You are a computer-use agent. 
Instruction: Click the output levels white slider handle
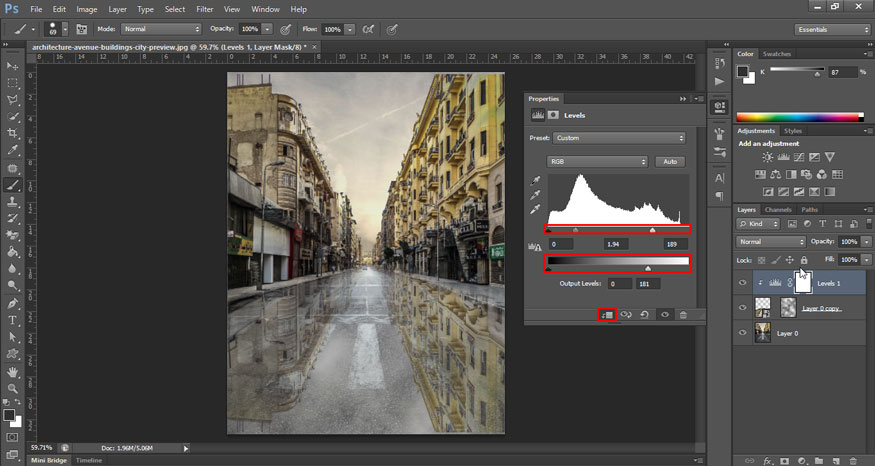point(648,268)
